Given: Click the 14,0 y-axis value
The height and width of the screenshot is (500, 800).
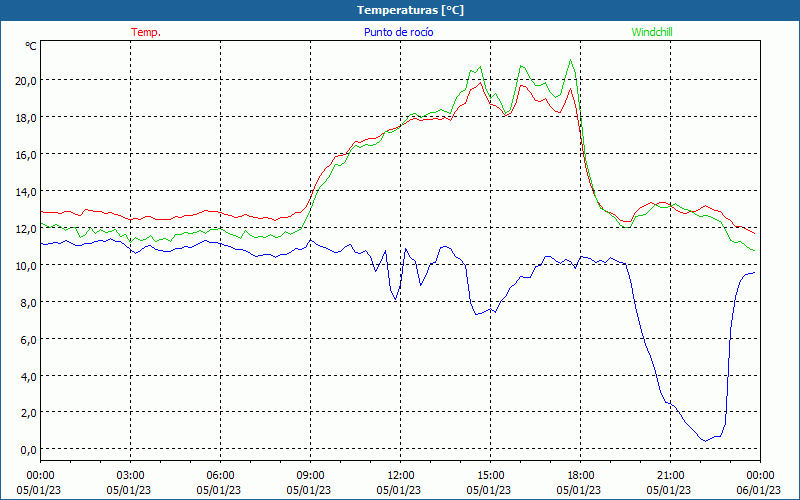Looking at the screenshot, I should tap(26, 191).
